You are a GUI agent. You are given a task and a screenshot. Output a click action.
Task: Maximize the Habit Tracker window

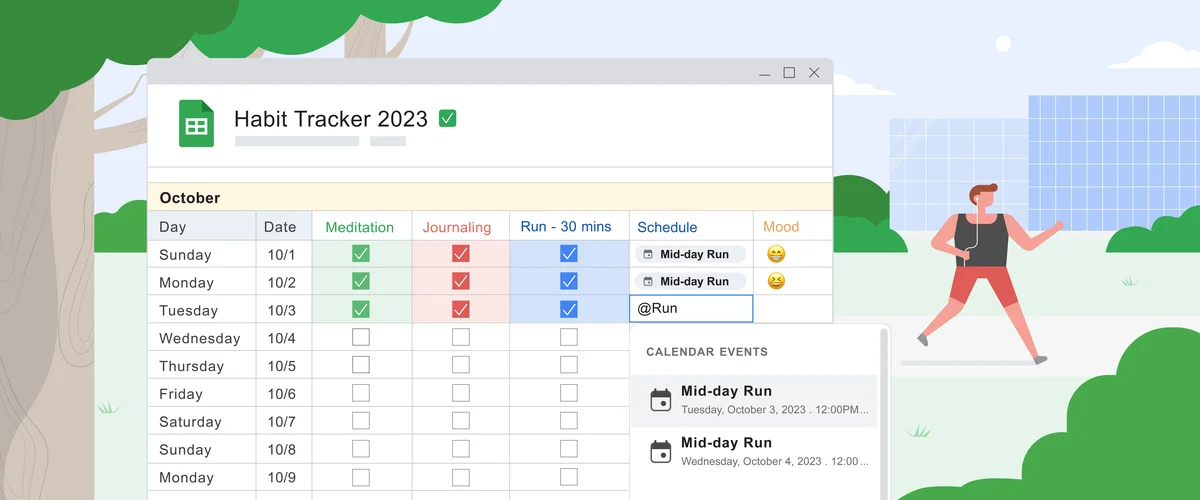click(x=789, y=73)
